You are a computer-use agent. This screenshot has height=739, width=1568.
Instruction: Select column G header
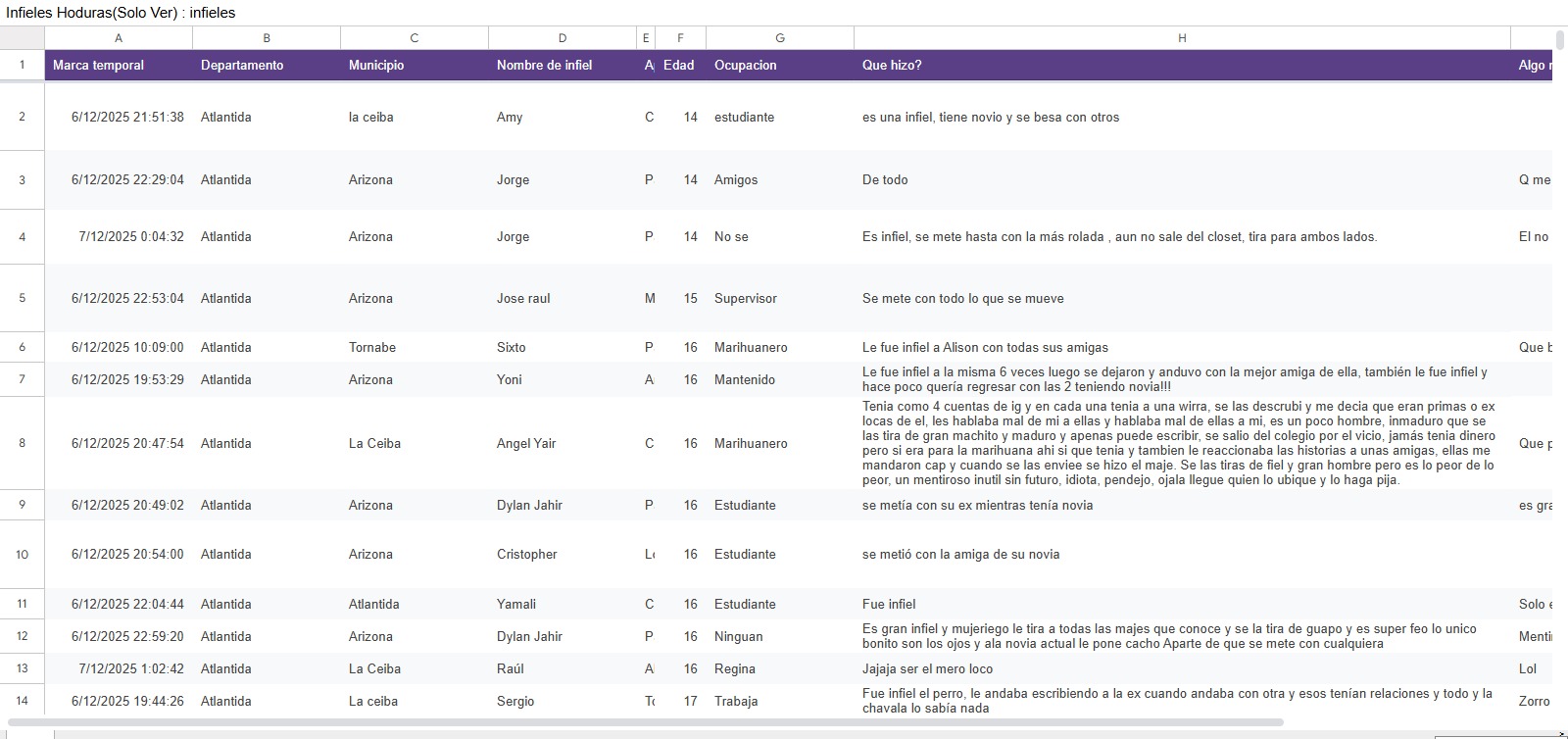pyautogui.click(x=780, y=38)
